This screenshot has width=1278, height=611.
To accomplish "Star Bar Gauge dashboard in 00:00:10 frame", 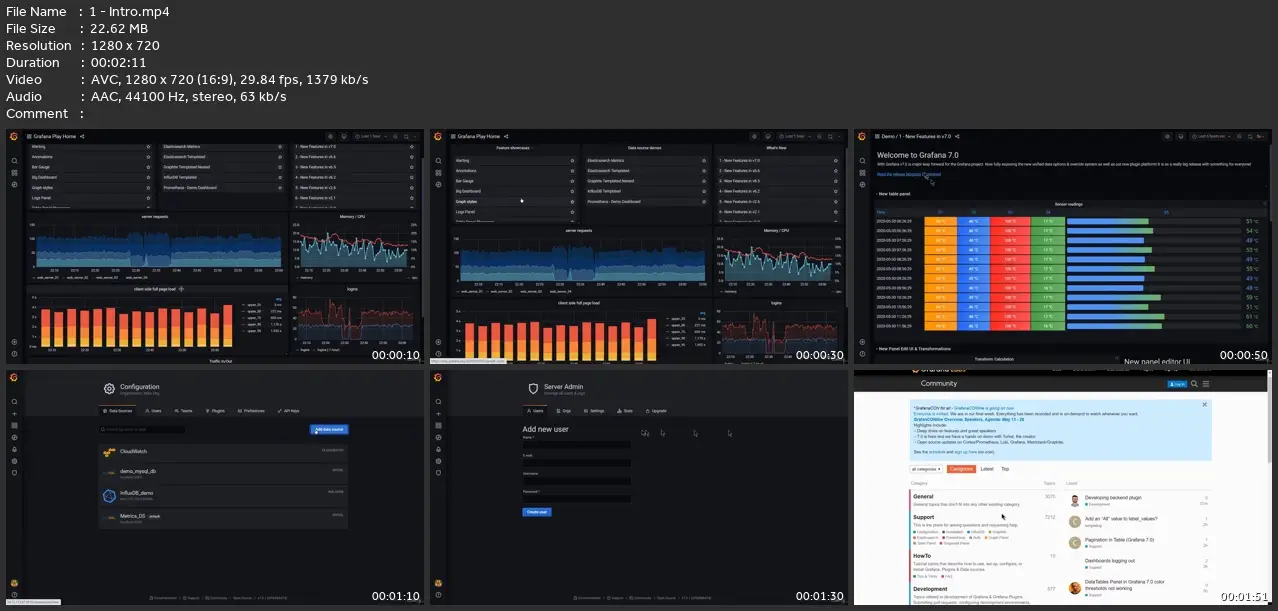I will 148,167.
